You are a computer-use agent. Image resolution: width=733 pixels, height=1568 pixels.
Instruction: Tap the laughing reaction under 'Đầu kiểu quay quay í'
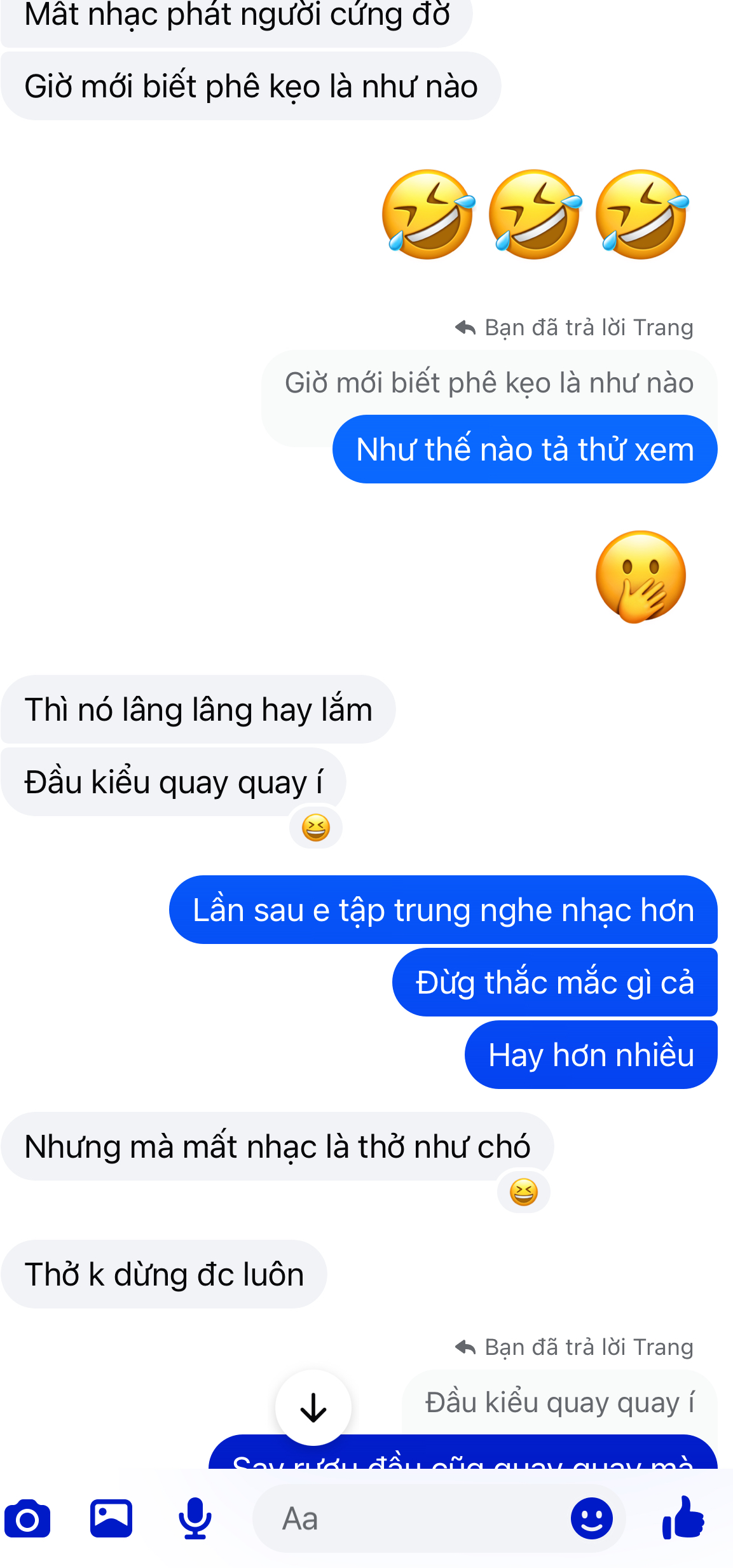[x=316, y=828]
